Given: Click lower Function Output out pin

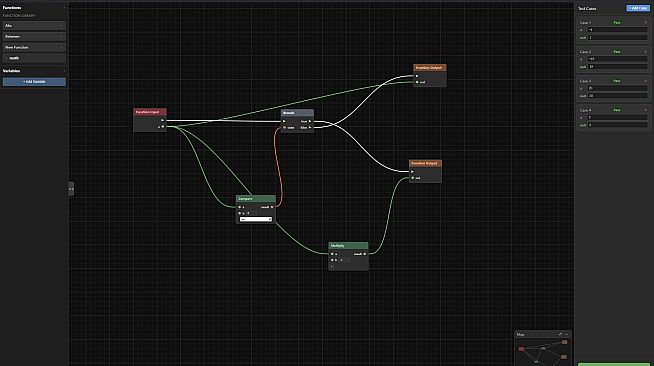Looking at the screenshot, I should (413, 178).
